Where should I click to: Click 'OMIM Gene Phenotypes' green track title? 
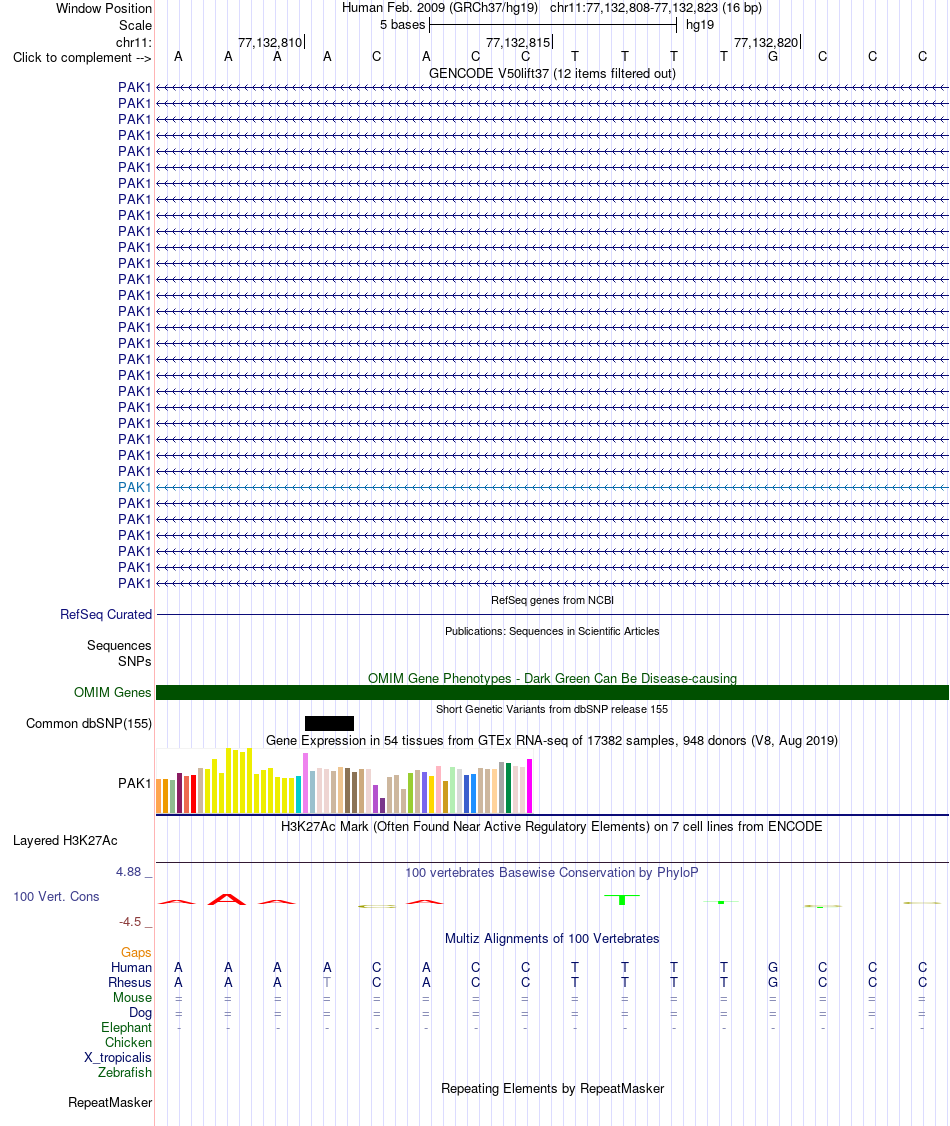point(552,679)
